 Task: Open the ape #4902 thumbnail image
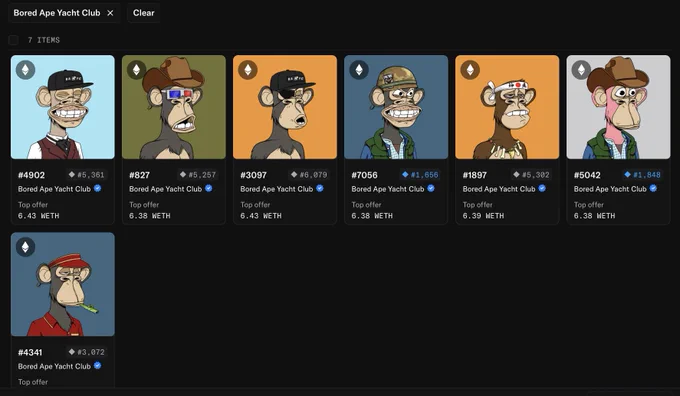pyautogui.click(x=63, y=107)
